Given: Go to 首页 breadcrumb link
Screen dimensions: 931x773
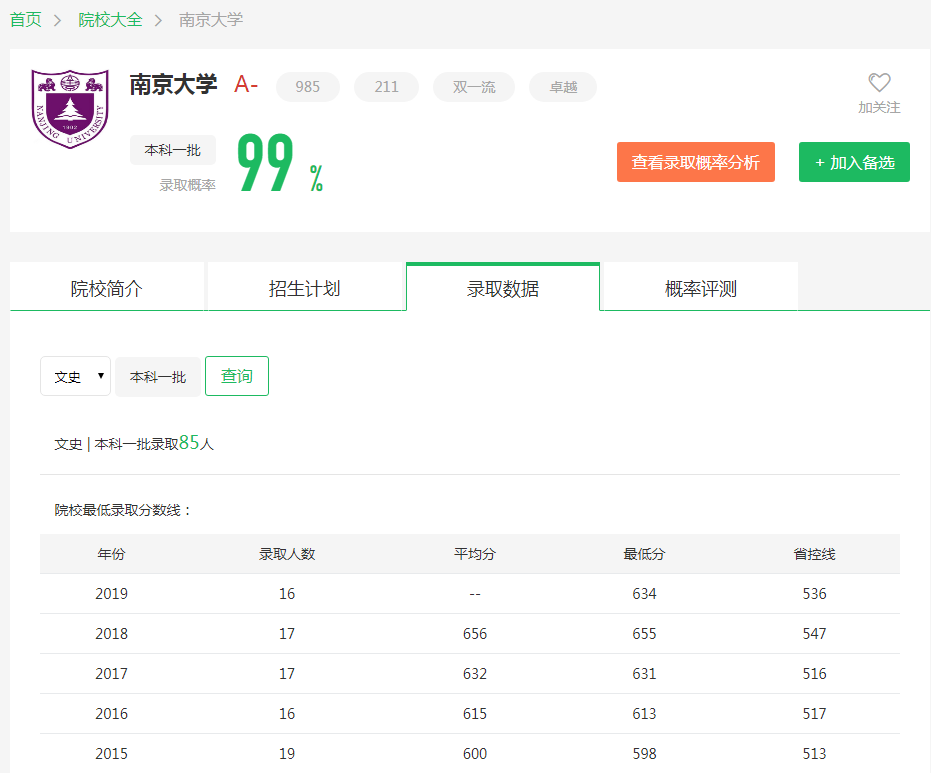Looking at the screenshot, I should 26,20.
